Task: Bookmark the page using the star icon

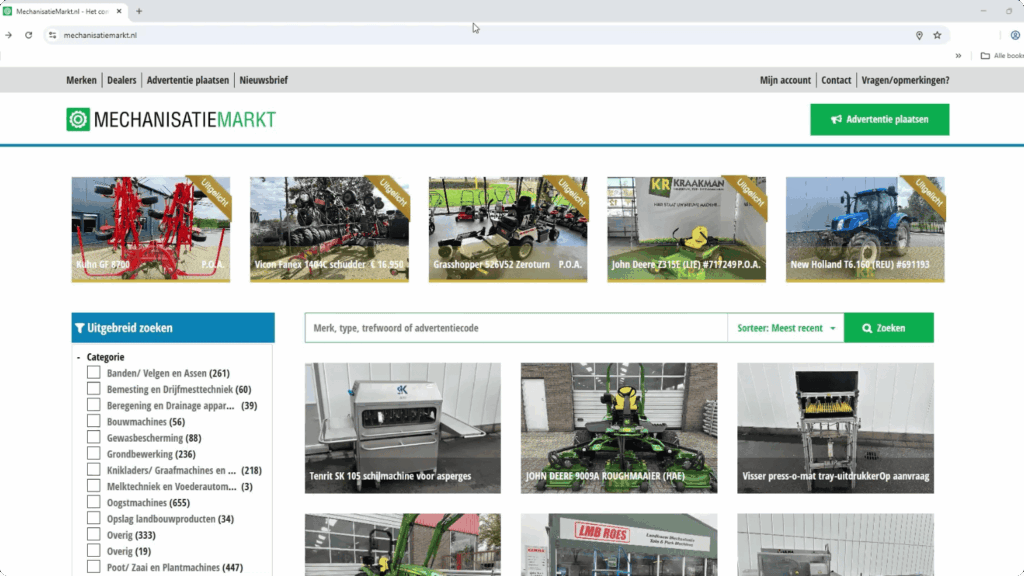Action: click(937, 35)
